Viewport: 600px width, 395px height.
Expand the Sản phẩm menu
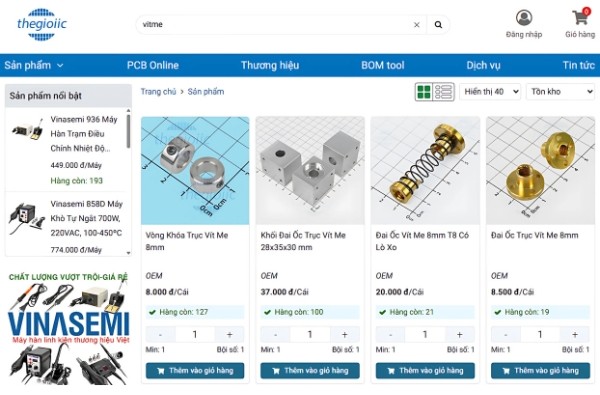click(x=34, y=65)
